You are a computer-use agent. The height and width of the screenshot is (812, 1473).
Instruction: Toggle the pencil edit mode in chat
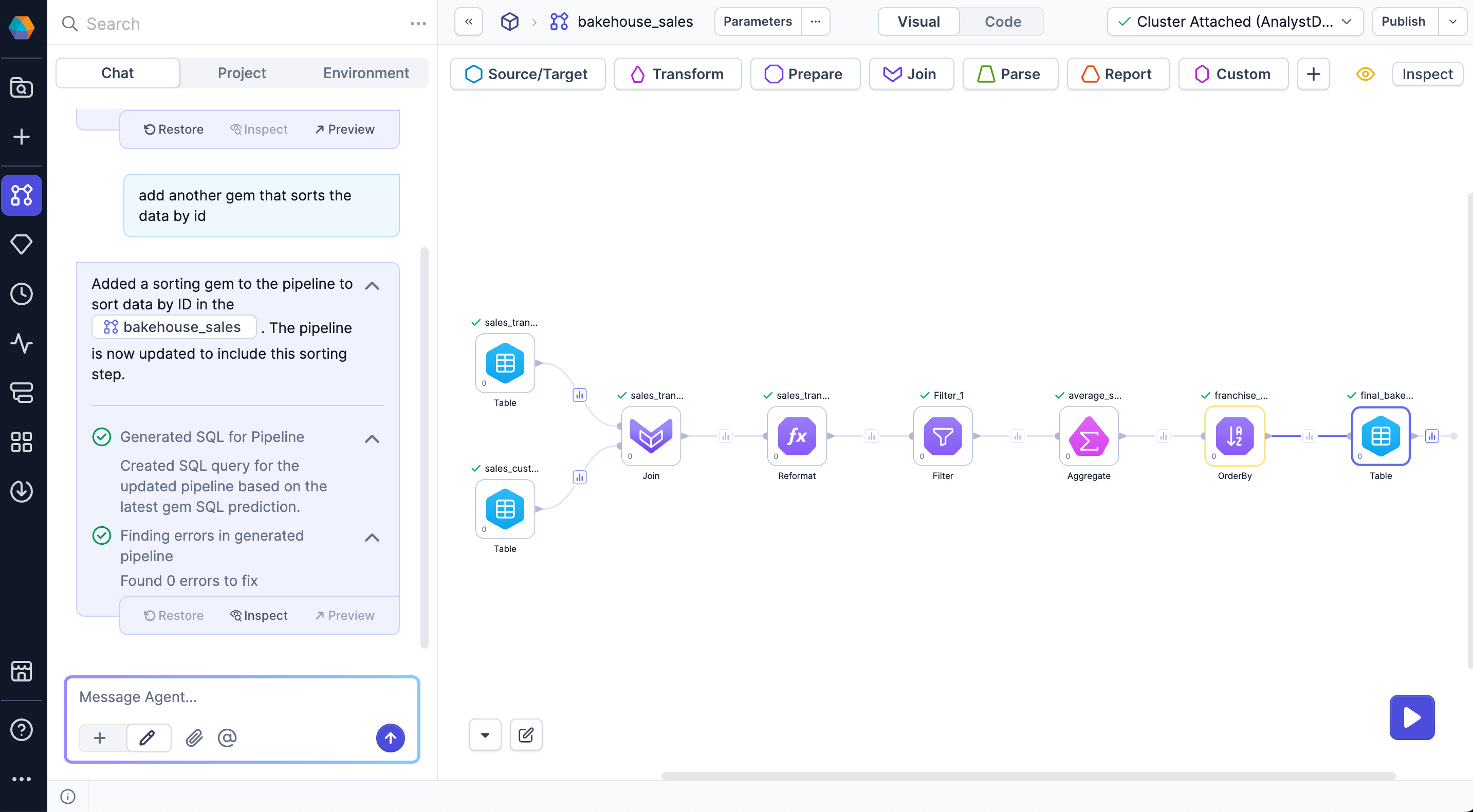pos(148,737)
